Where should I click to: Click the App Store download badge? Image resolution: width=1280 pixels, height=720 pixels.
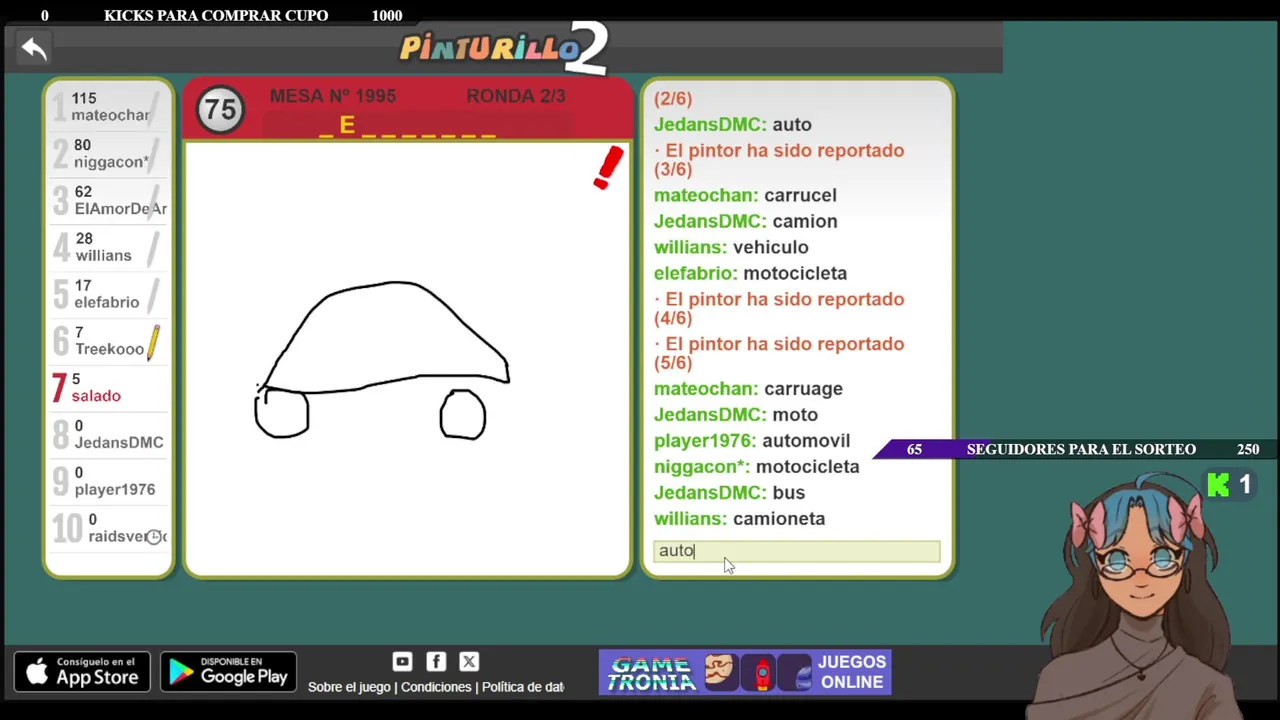[x=82, y=672]
